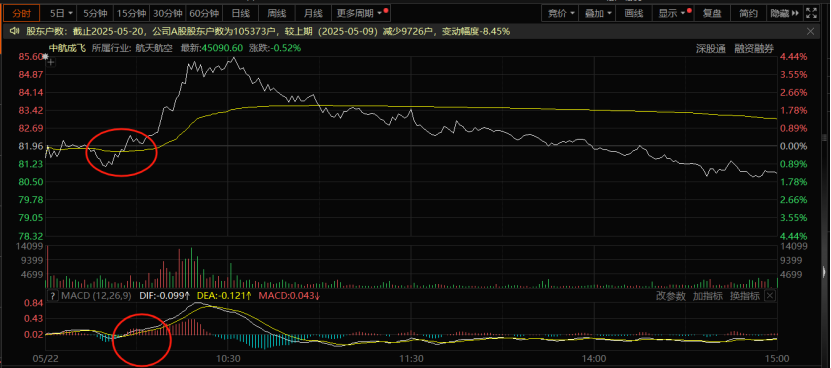Toggle 复盘 replay mode

pos(711,13)
